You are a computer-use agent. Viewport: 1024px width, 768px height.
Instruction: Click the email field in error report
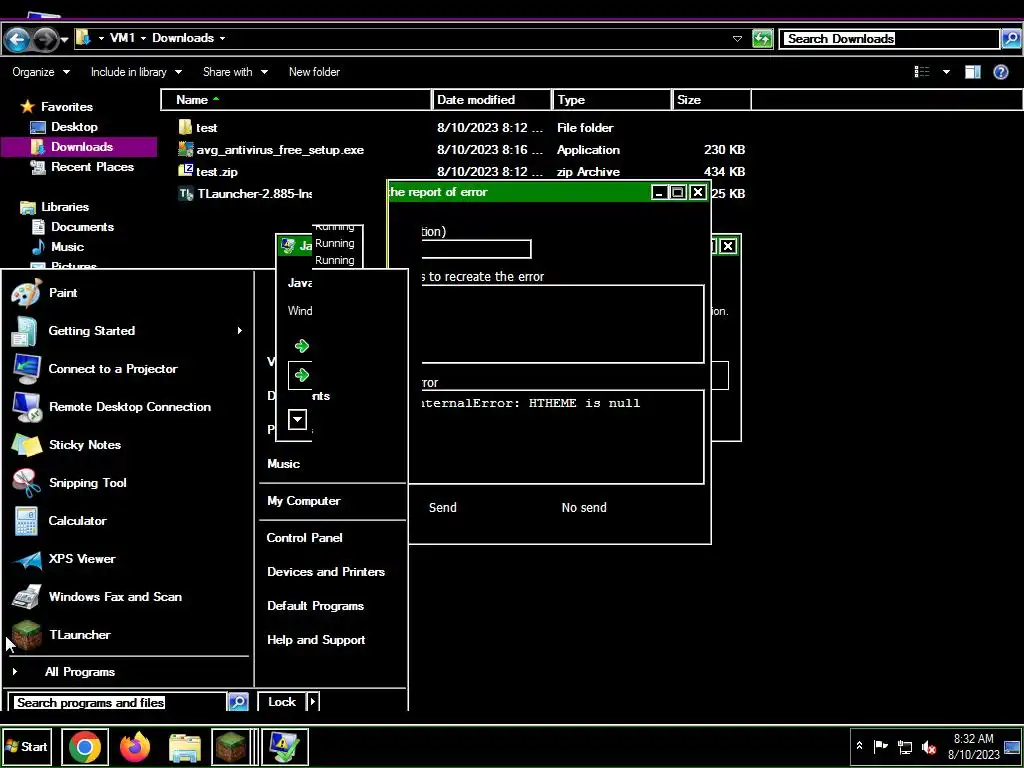[476, 249]
